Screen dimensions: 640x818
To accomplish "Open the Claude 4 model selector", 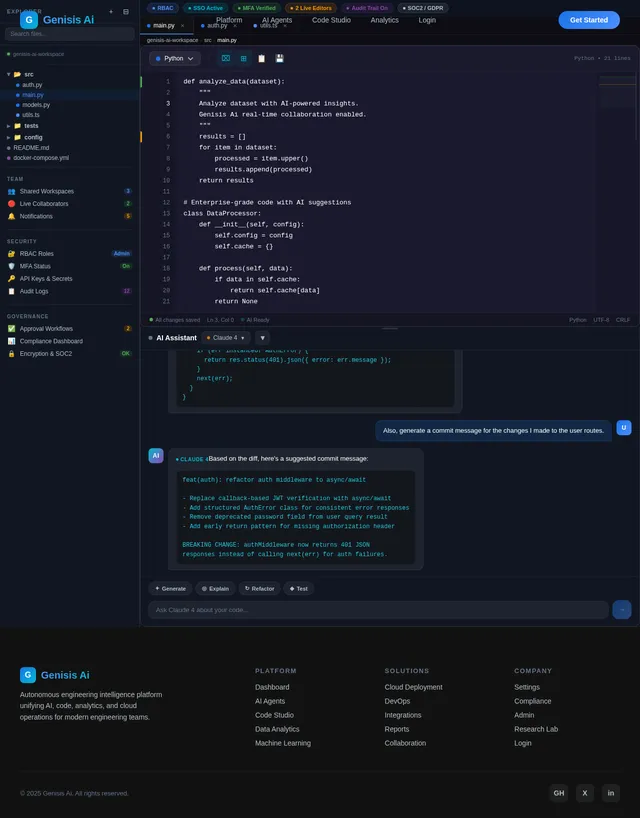I will (x=226, y=338).
